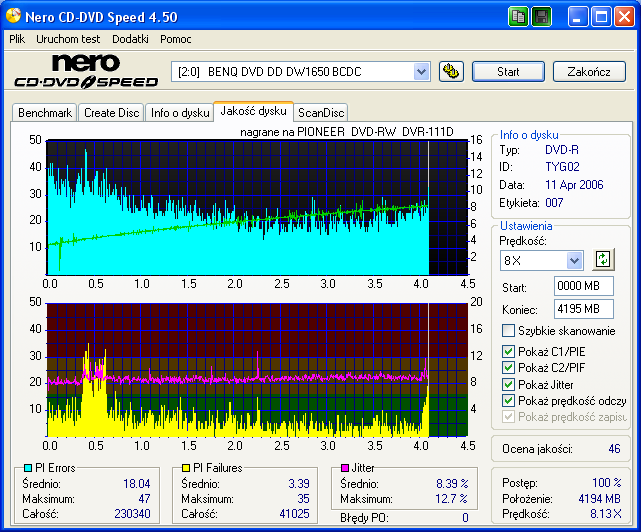Click the green refresh speed icon
The image size is (641, 532).
tap(603, 259)
